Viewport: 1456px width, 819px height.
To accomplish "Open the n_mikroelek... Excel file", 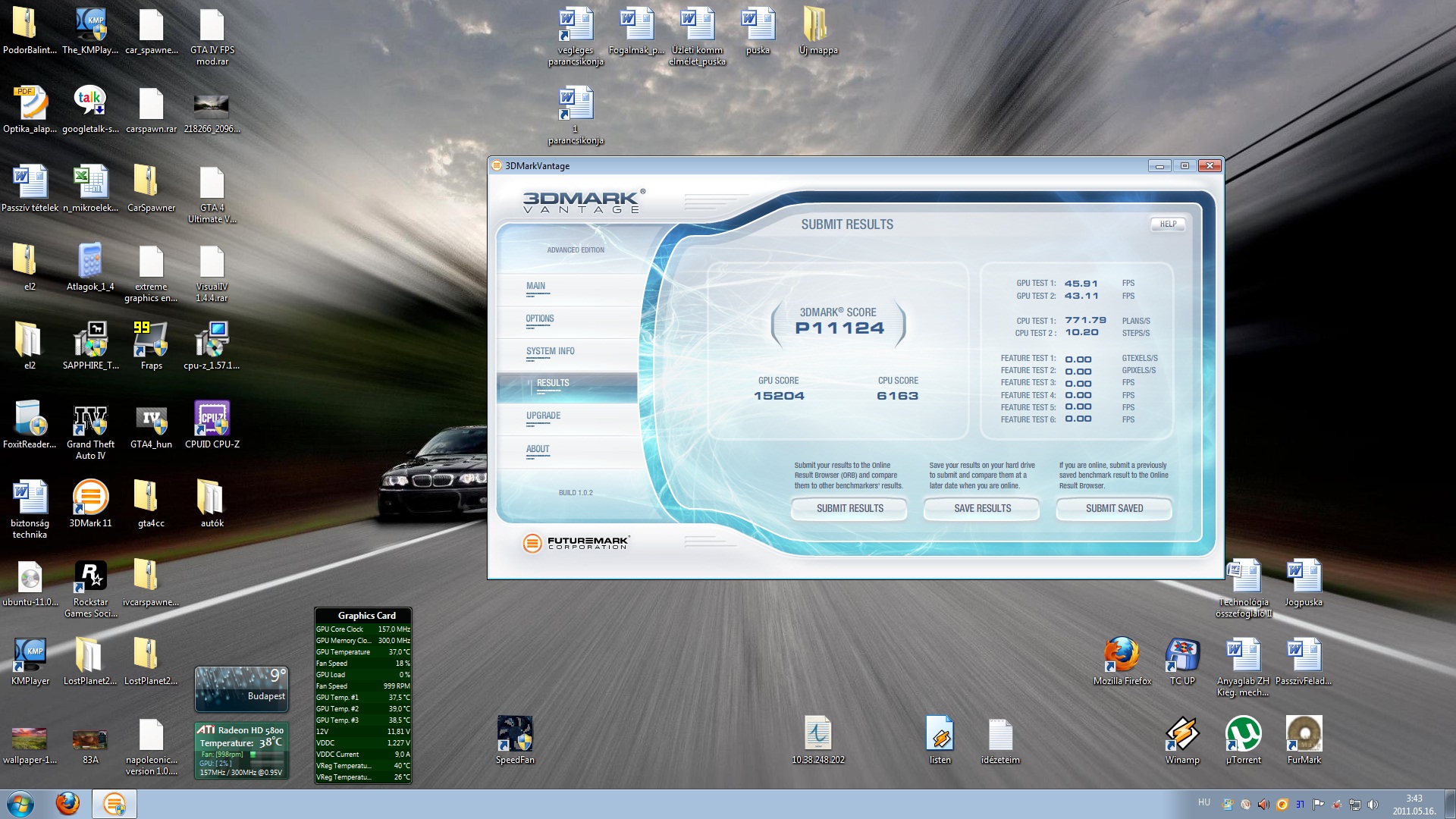I will pyautogui.click(x=90, y=188).
